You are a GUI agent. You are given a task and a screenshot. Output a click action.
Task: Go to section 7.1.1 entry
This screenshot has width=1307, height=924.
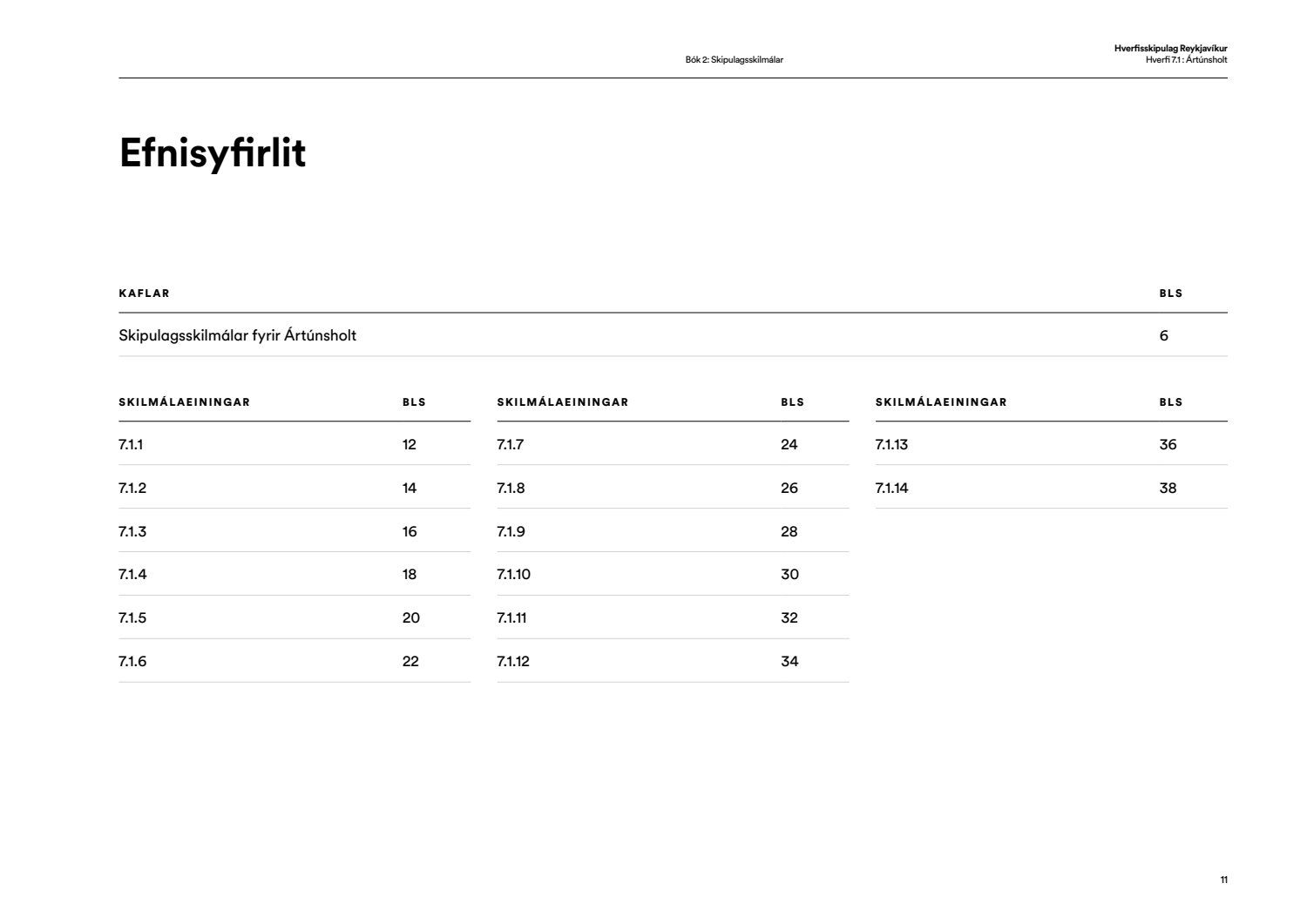pyautogui.click(x=131, y=444)
